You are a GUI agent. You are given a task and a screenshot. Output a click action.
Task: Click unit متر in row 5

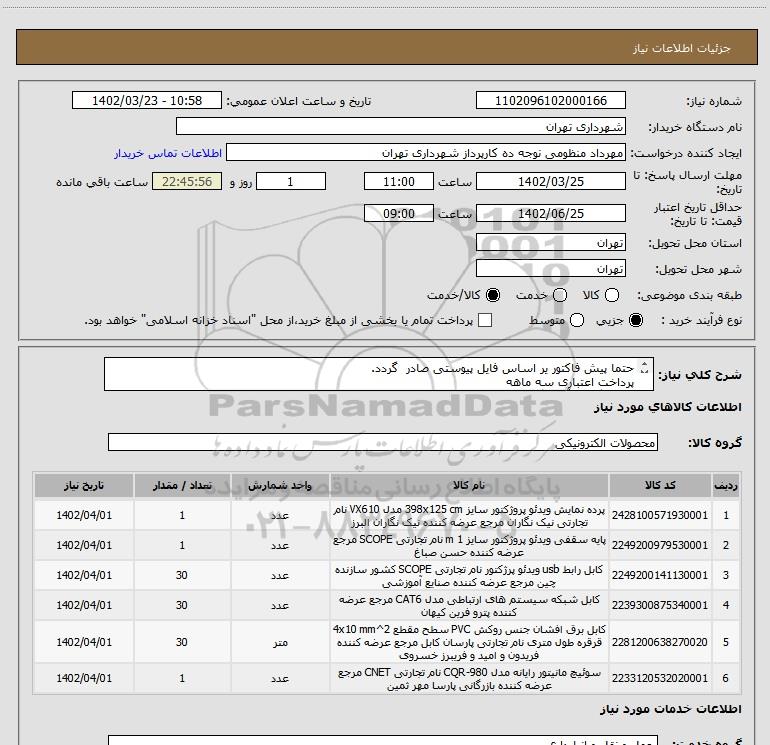coord(280,642)
